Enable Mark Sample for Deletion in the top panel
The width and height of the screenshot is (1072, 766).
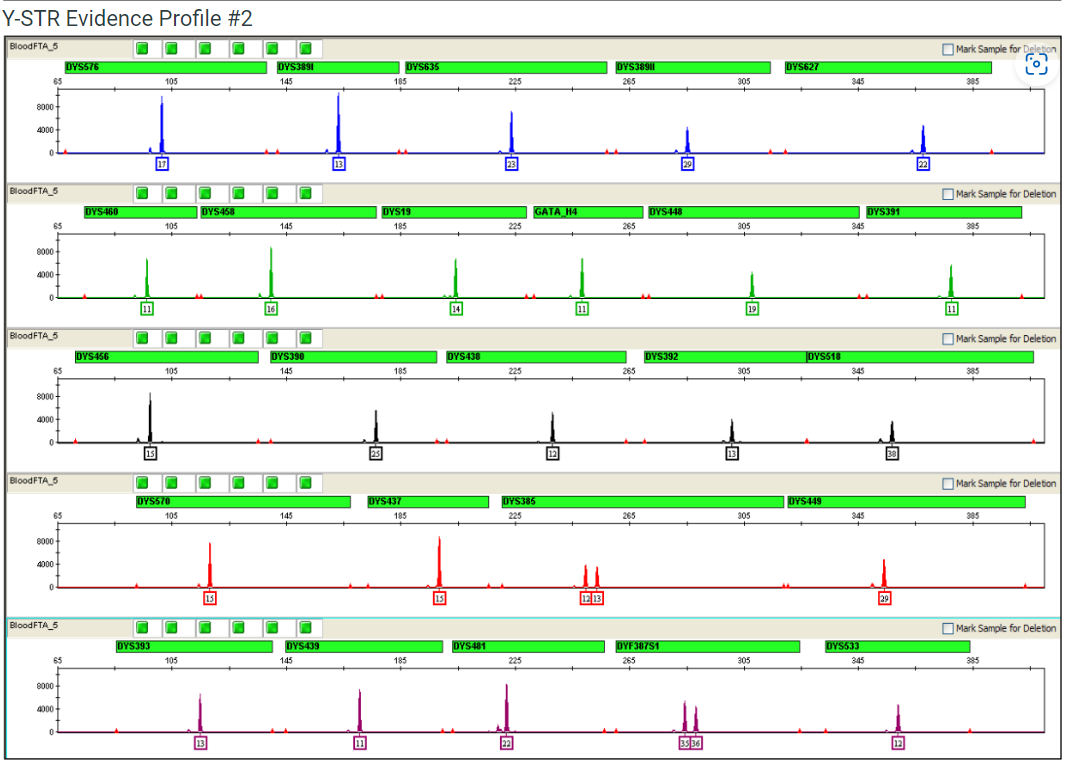coord(947,47)
